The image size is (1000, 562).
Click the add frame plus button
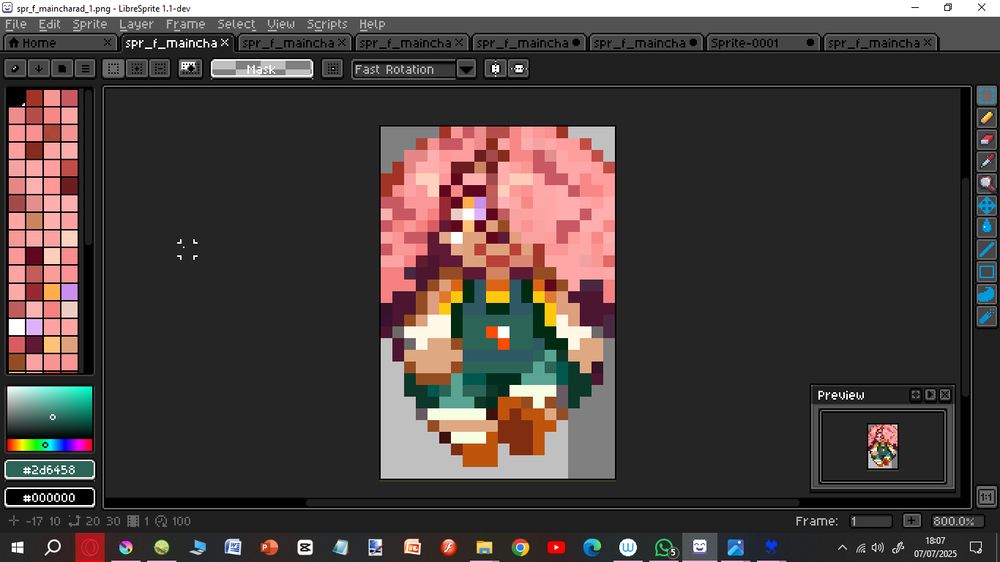click(x=912, y=521)
